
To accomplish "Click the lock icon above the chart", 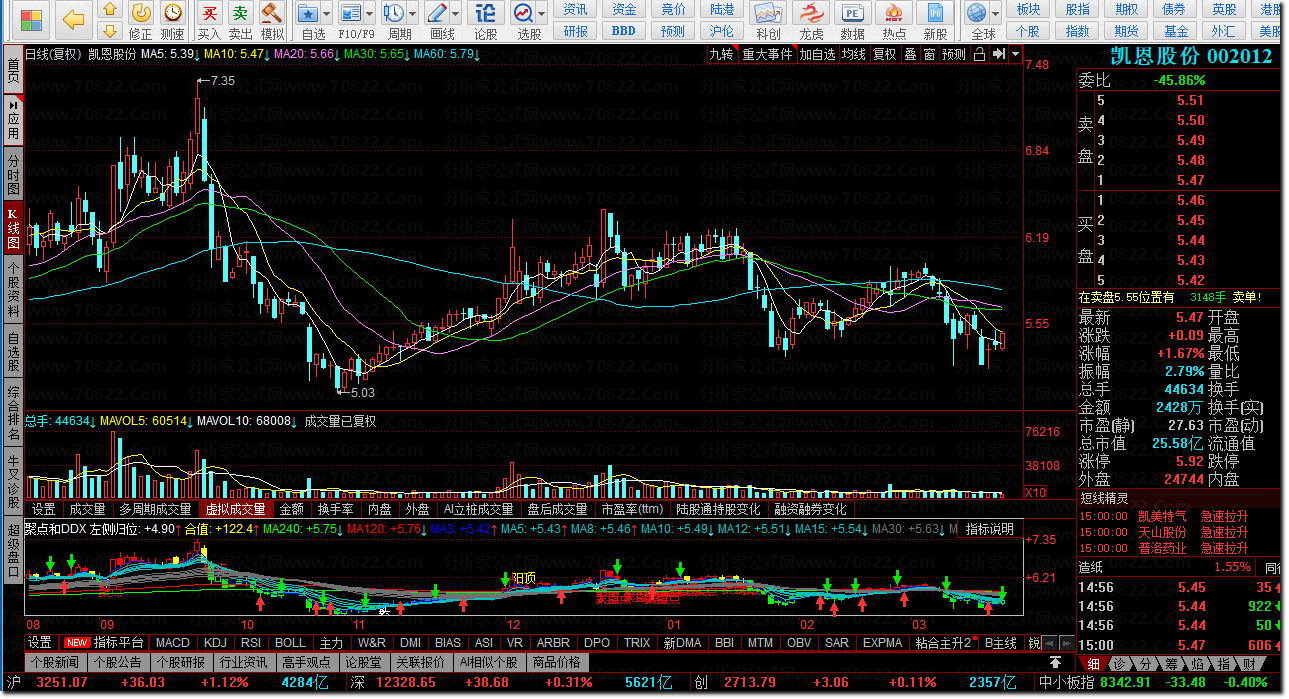I will [980, 54].
